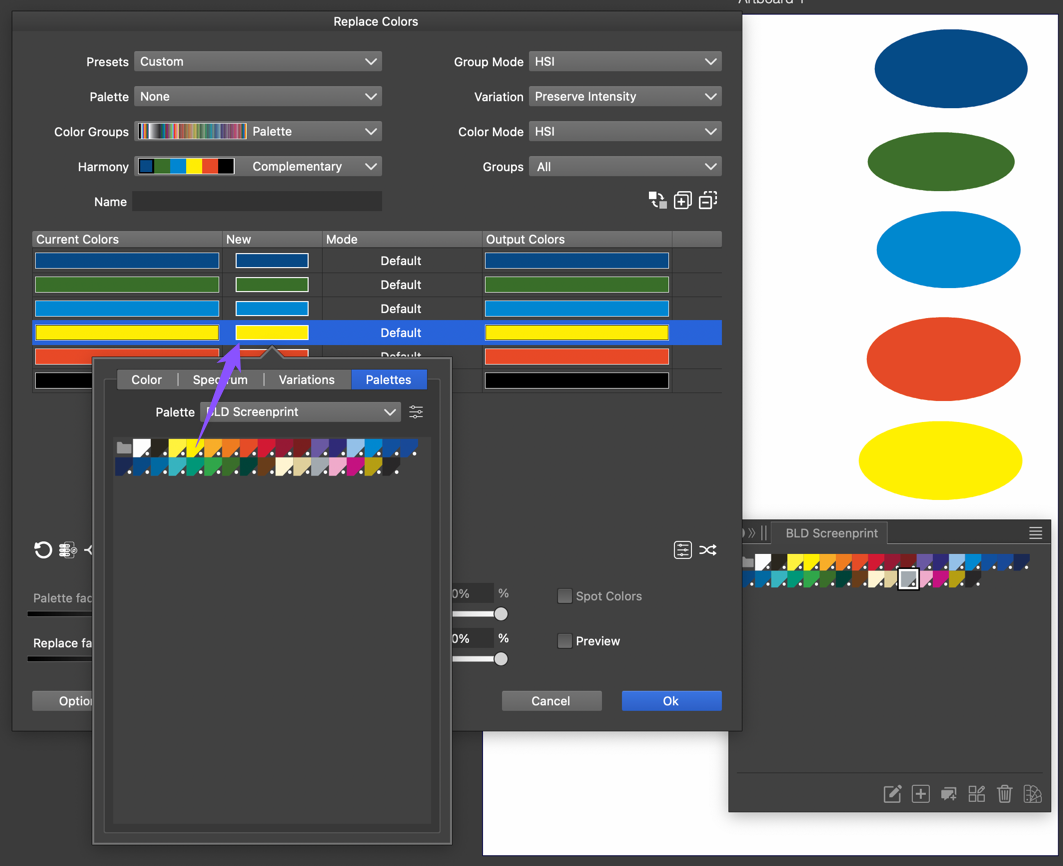Expand the Variation Preserve Intensity dropdown
Image resolution: width=1063 pixels, height=866 pixels.
[625, 97]
